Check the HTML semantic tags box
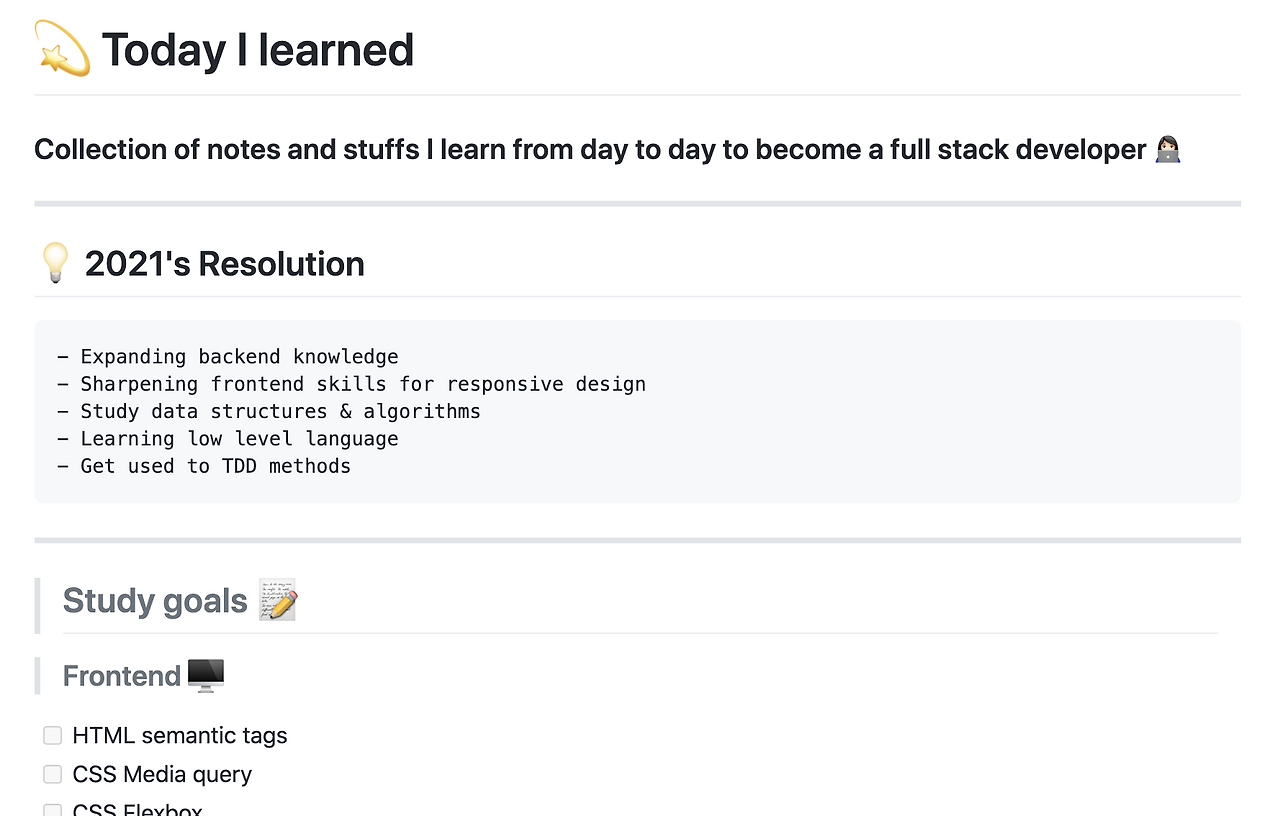Image resolution: width=1280 pixels, height=816 pixels. 53,736
